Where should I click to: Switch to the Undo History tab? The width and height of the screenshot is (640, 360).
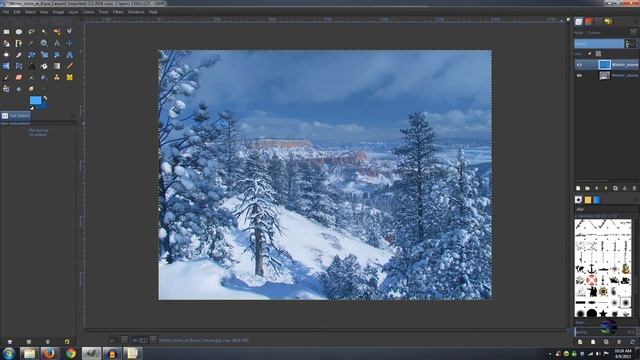click(x=608, y=21)
